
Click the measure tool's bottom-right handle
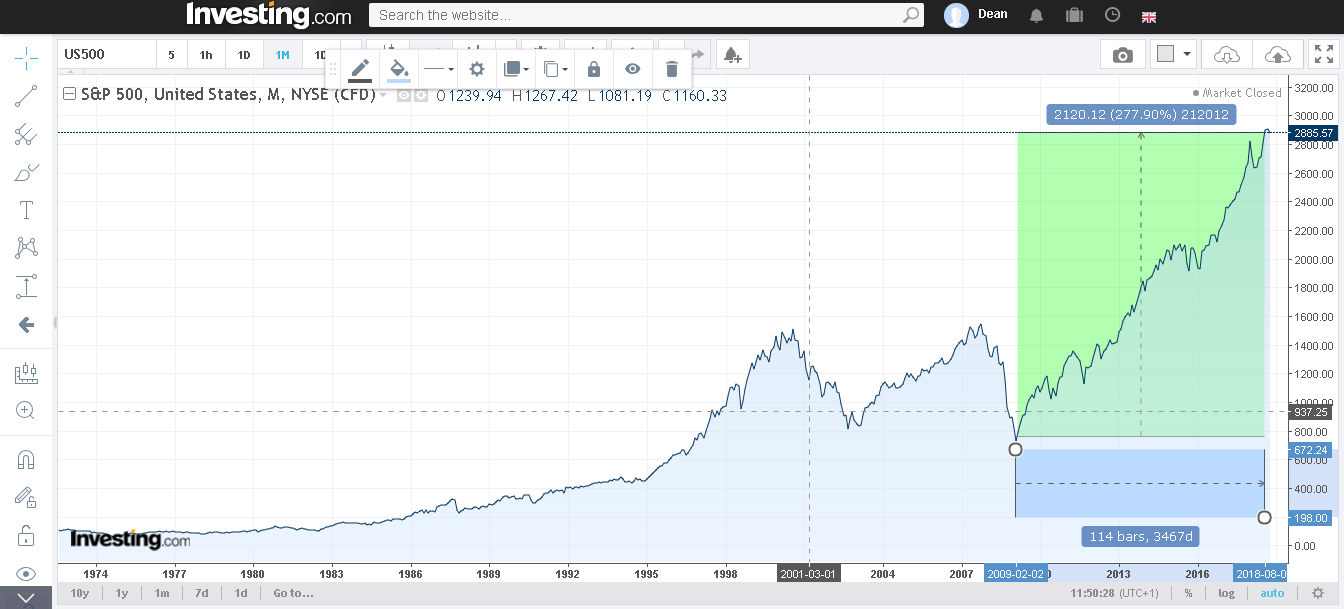(x=1265, y=517)
